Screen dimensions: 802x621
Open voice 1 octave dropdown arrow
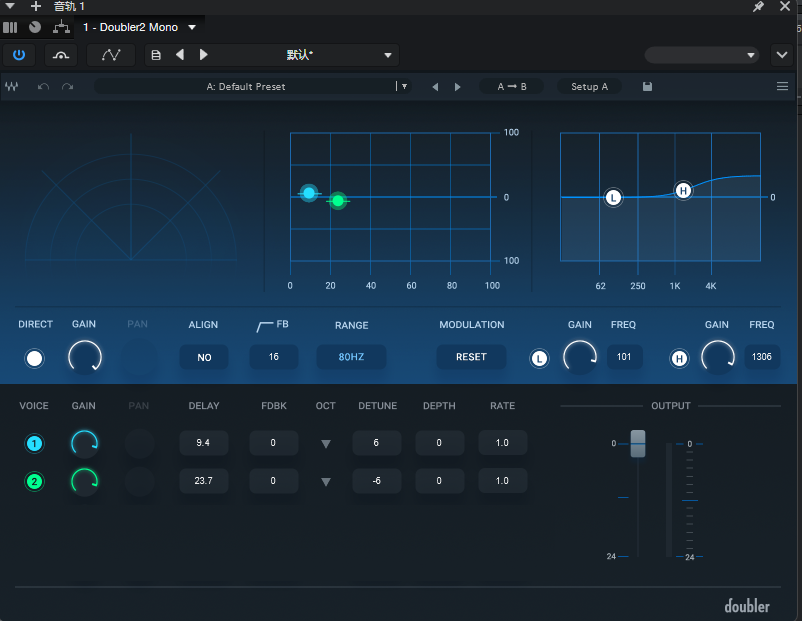tap(325, 444)
